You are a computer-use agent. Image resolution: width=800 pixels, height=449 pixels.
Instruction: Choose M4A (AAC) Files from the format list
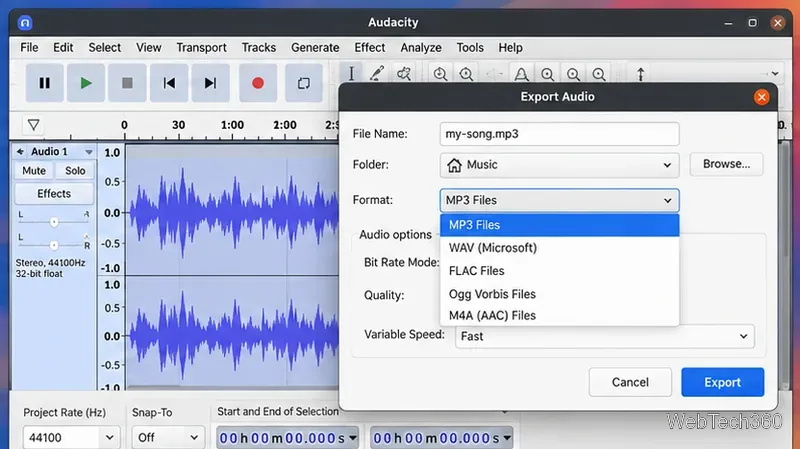559,315
